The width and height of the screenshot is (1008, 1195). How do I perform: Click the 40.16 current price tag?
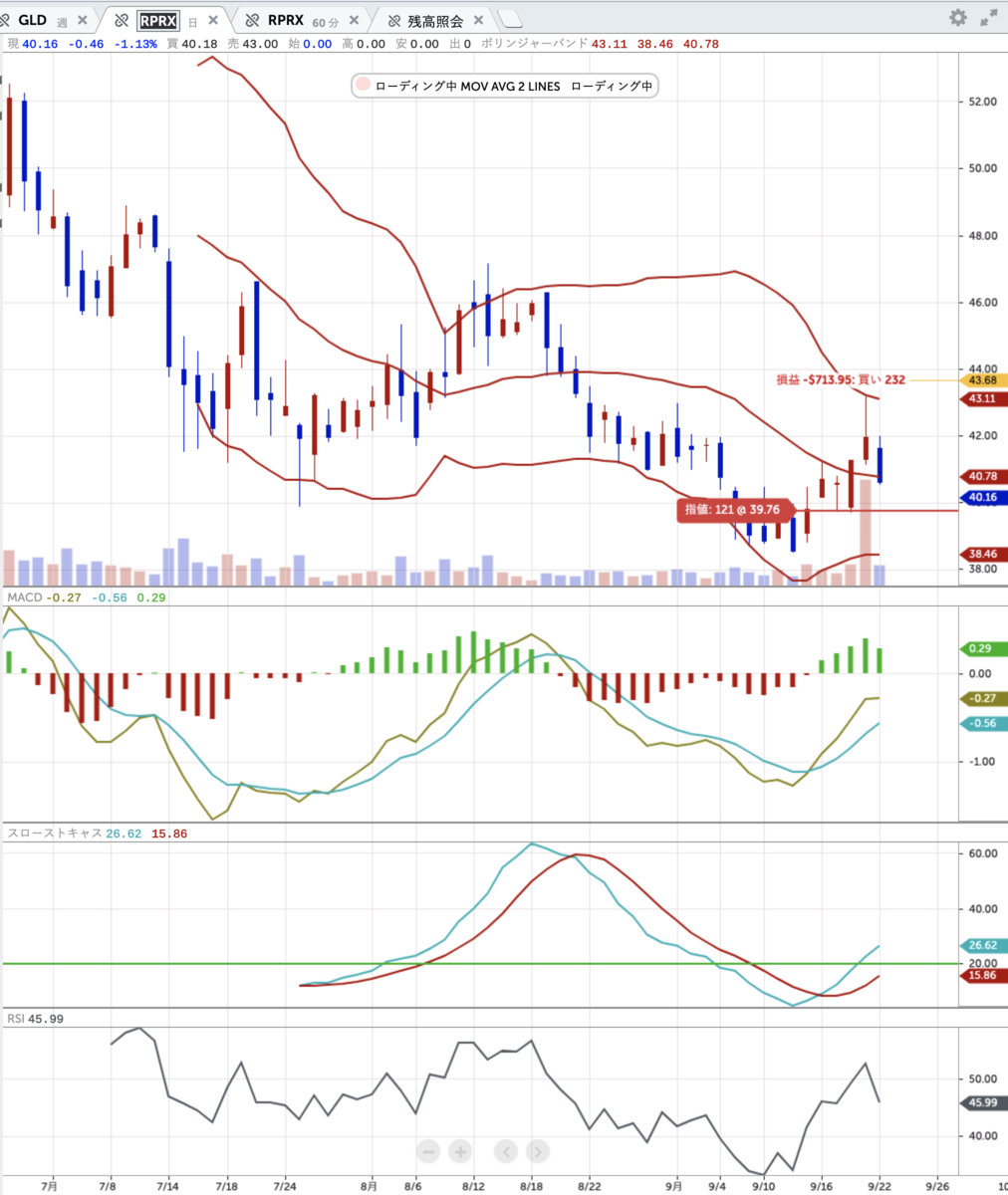point(982,496)
